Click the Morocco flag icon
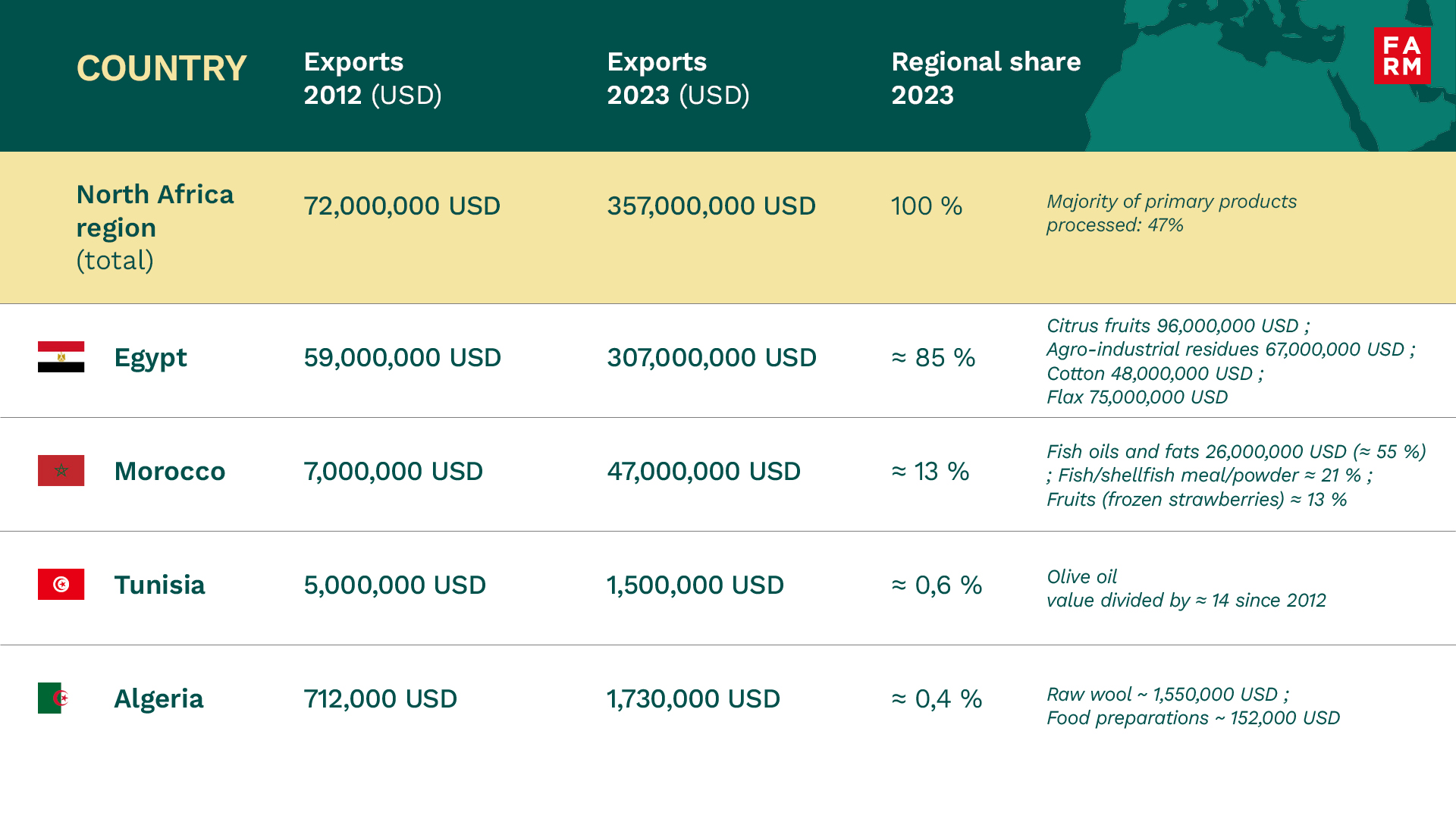This screenshot has height=819, width=1456. [61, 470]
